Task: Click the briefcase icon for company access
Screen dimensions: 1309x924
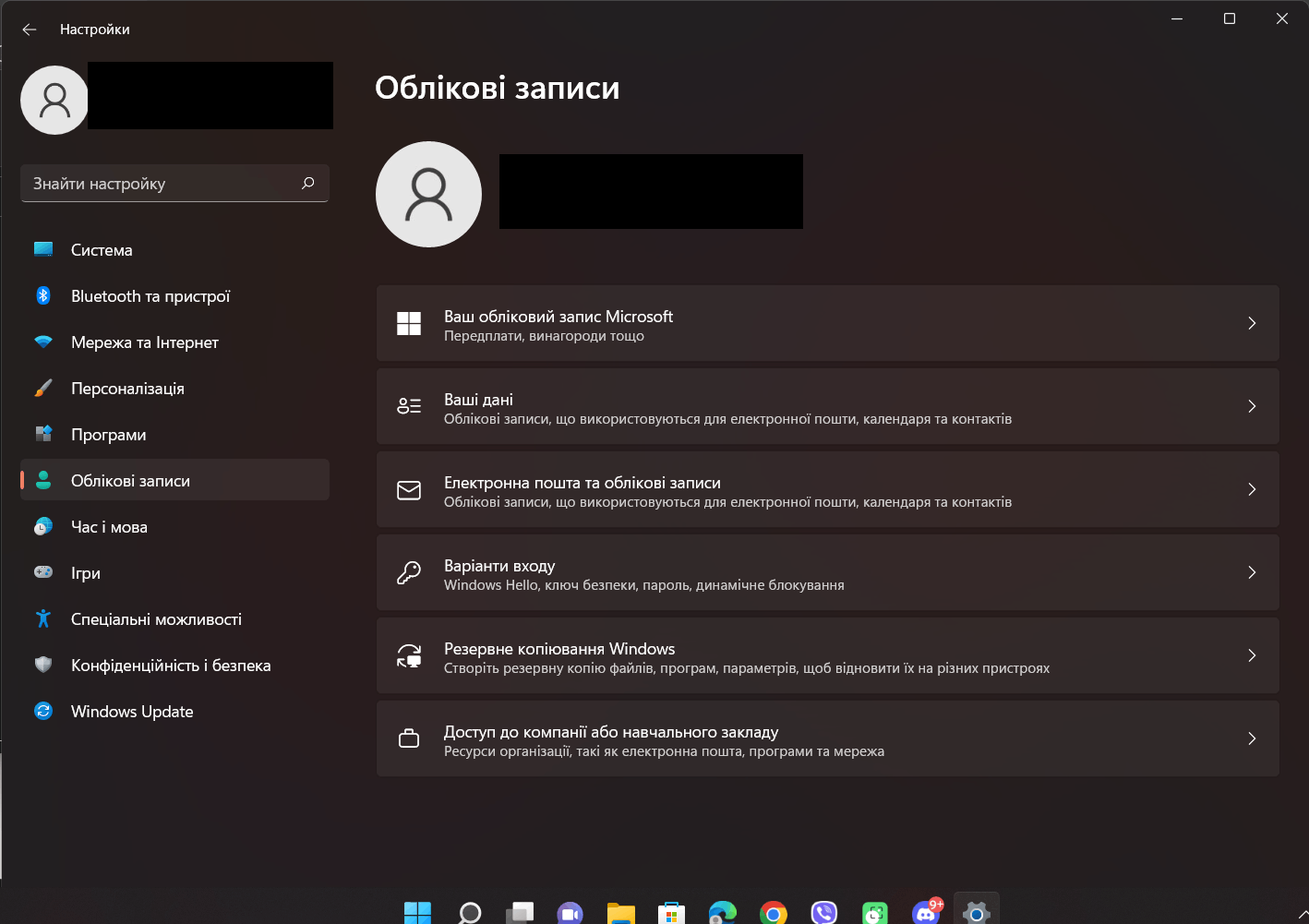Action: 409,738
